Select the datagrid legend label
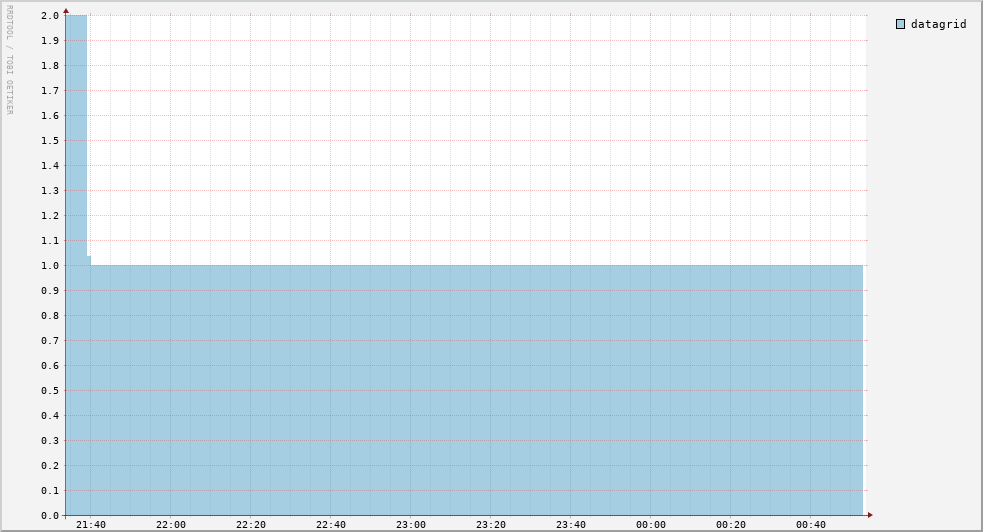This screenshot has width=983, height=532. [938, 24]
